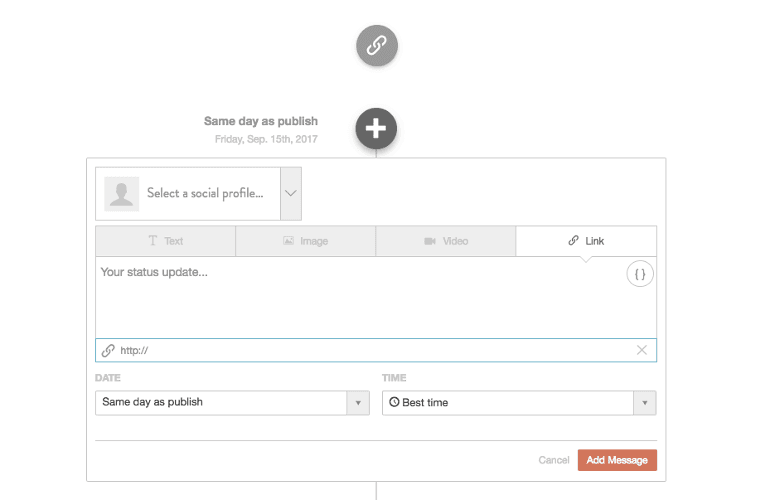Switch to the Text tab
Viewport: 770px width, 500px height.
point(165,241)
